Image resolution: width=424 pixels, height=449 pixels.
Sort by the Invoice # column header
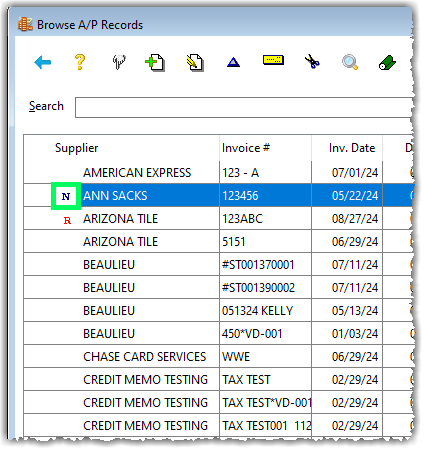click(246, 148)
